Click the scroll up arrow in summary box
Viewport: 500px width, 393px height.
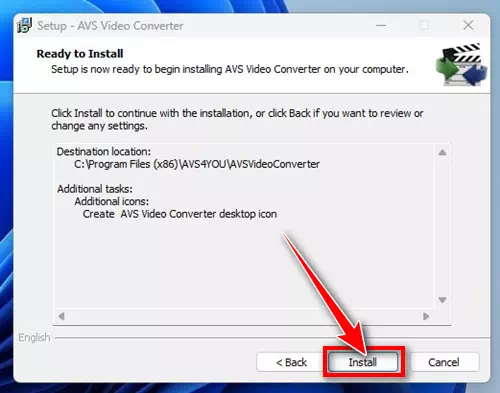(442, 153)
